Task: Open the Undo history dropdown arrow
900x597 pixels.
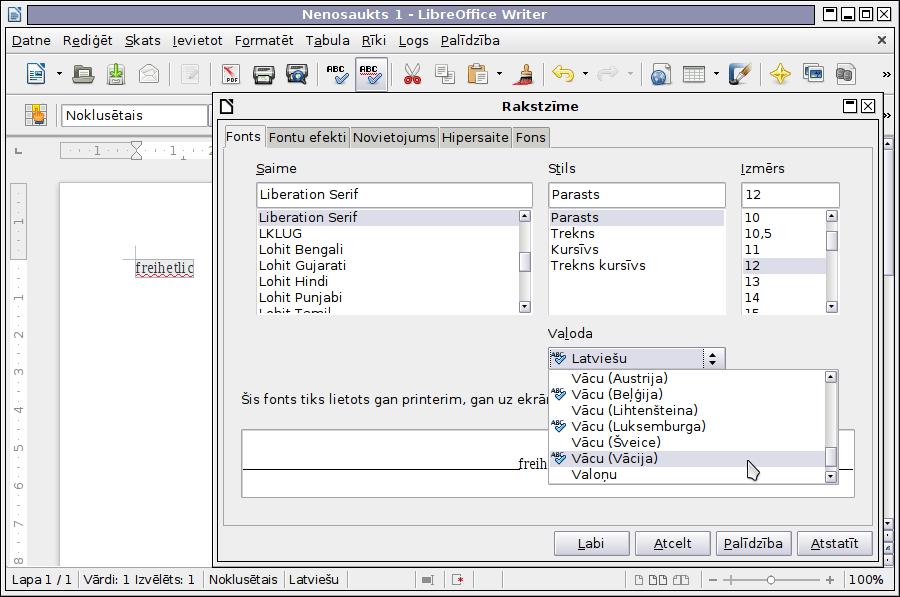Action: click(585, 74)
